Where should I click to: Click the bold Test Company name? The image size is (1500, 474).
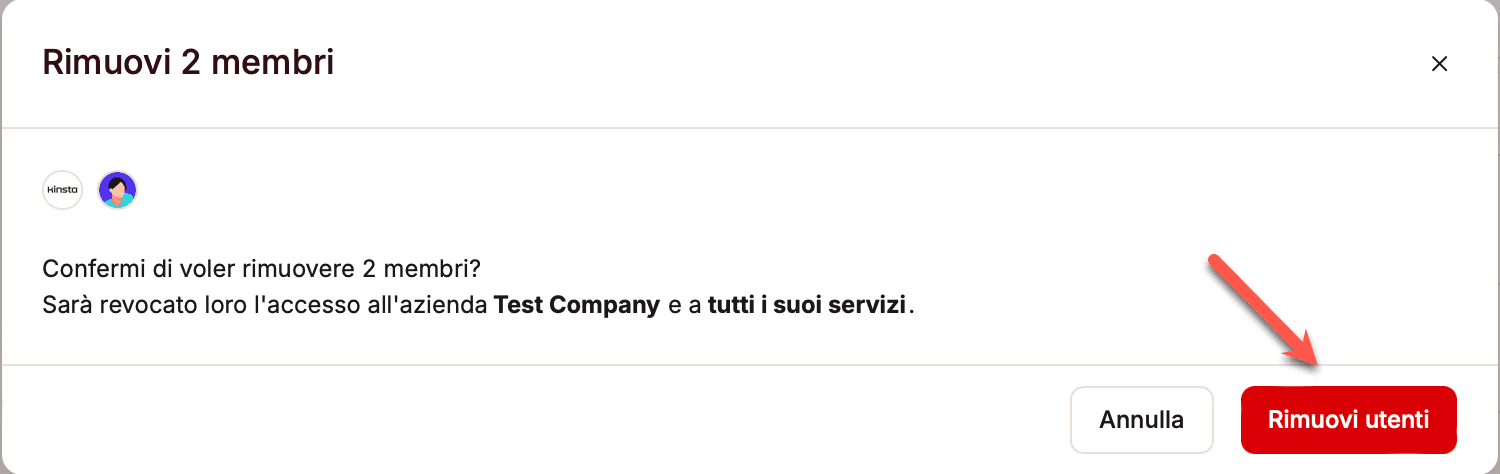(577, 304)
